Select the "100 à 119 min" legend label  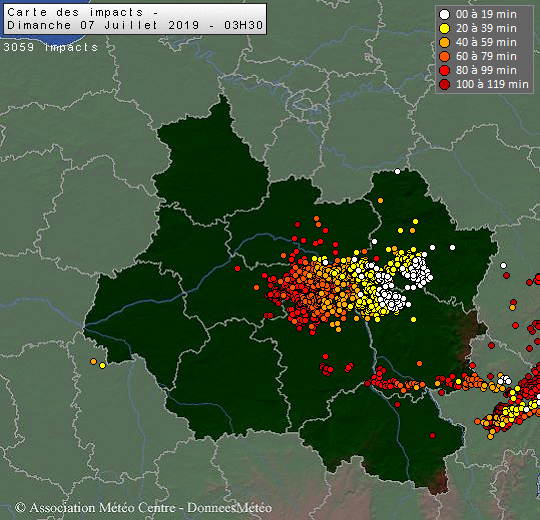point(492,84)
